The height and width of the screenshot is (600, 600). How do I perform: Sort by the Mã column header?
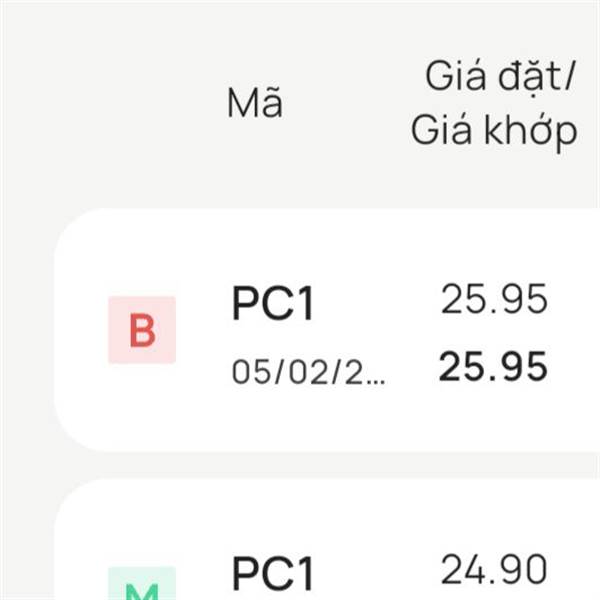tap(254, 104)
